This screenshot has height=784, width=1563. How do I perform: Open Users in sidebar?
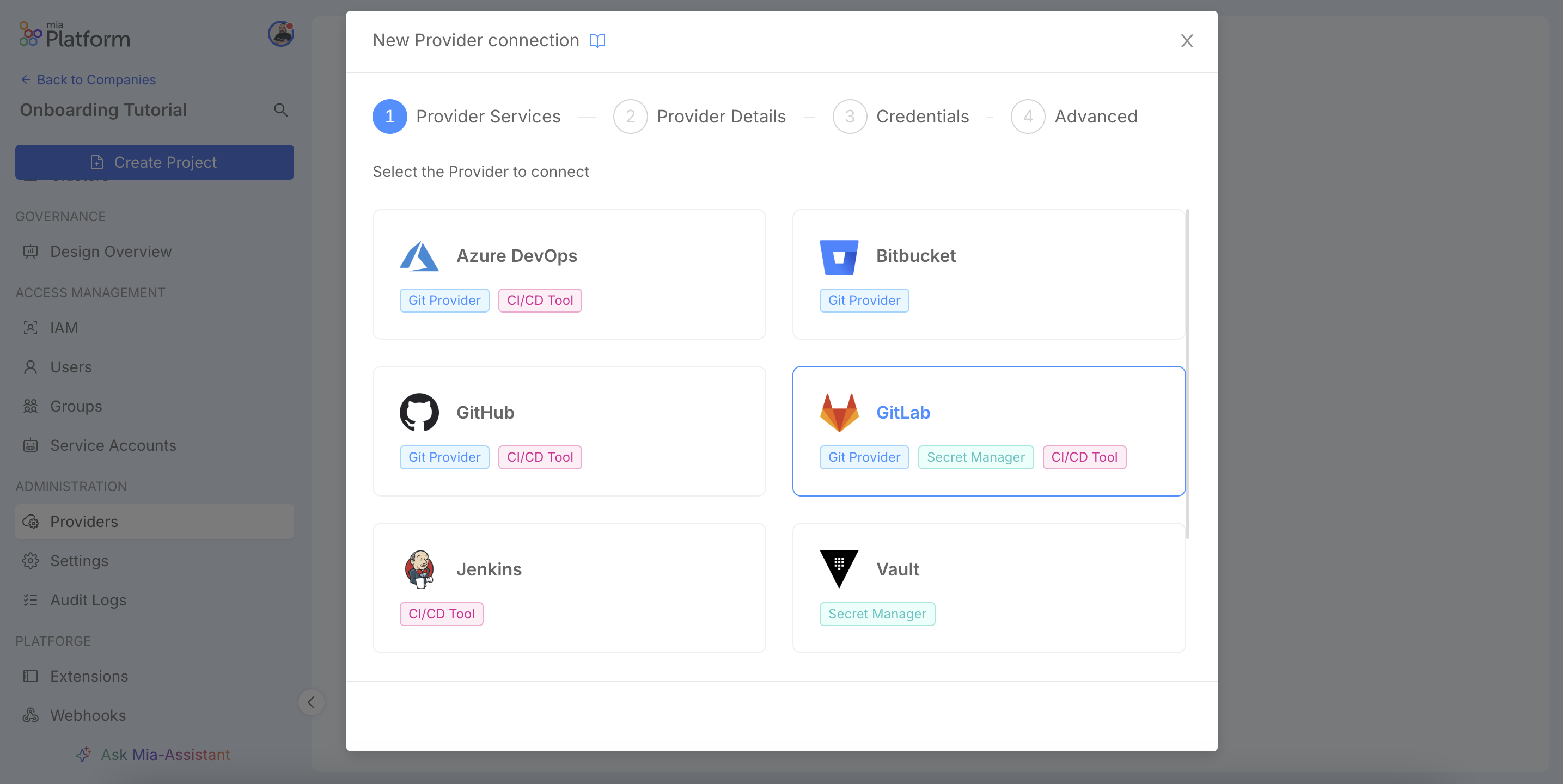pos(155,367)
